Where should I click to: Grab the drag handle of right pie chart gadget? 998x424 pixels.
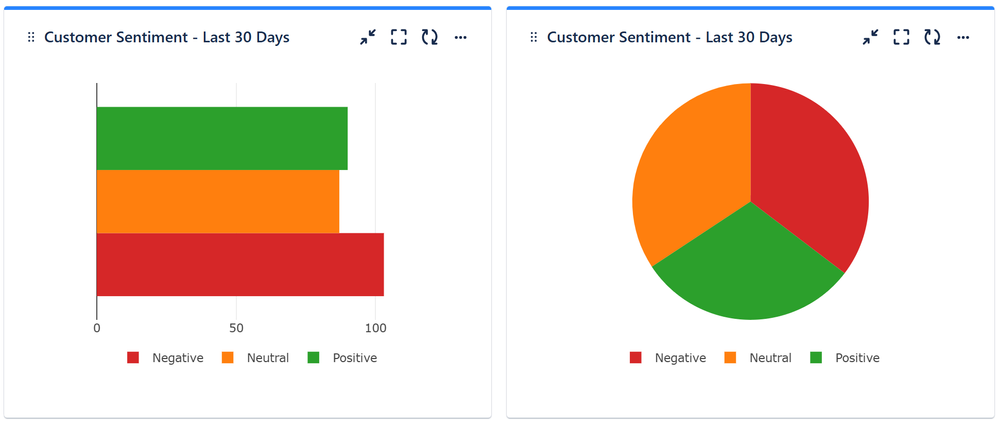pos(534,38)
